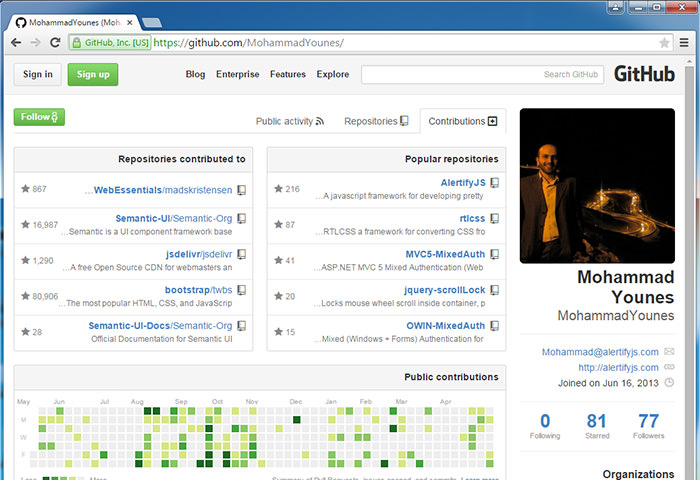The height and width of the screenshot is (480, 700).
Task: Open the rtlcss repository link
Action: 472,218
